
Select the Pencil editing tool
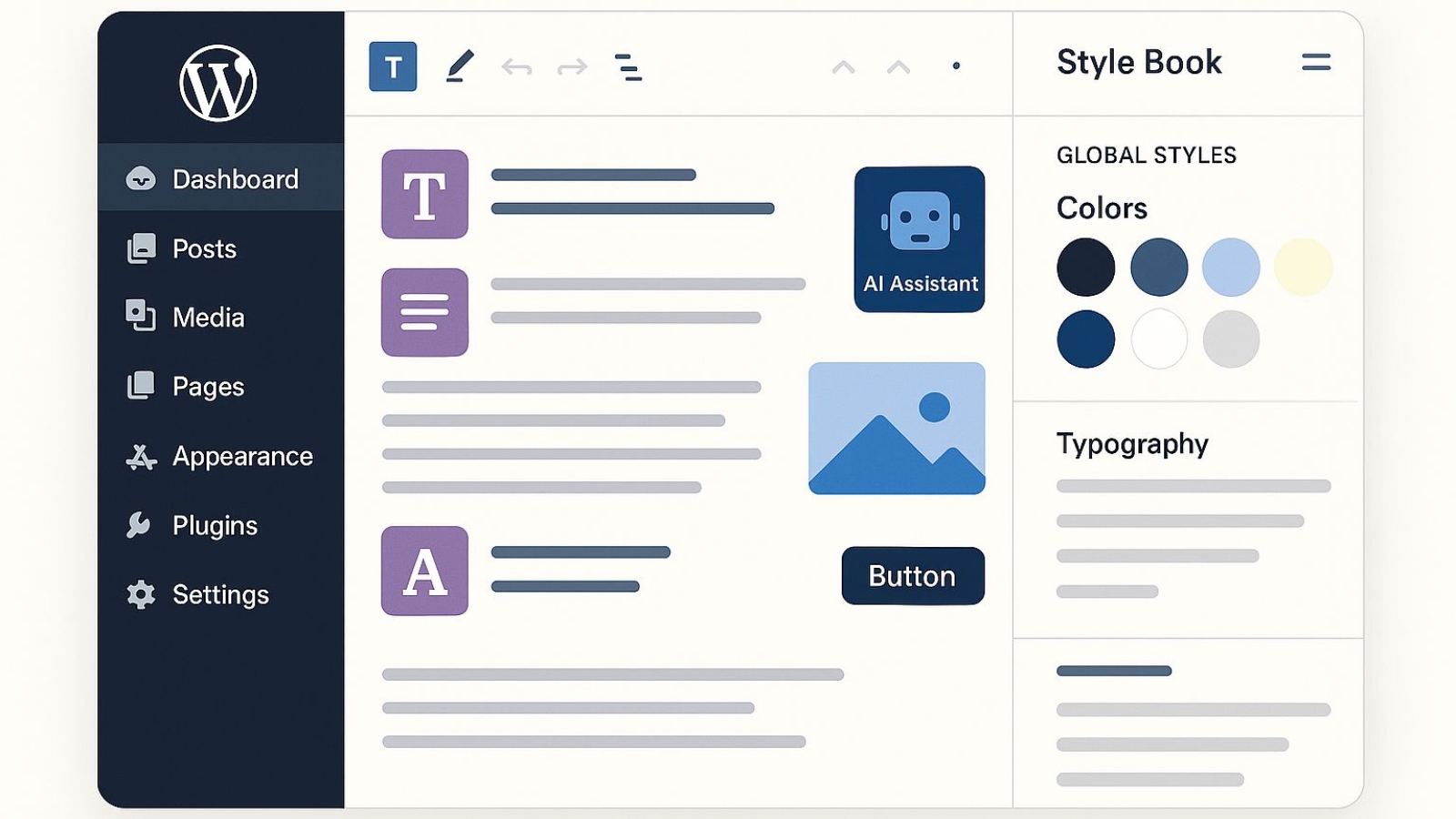(460, 65)
